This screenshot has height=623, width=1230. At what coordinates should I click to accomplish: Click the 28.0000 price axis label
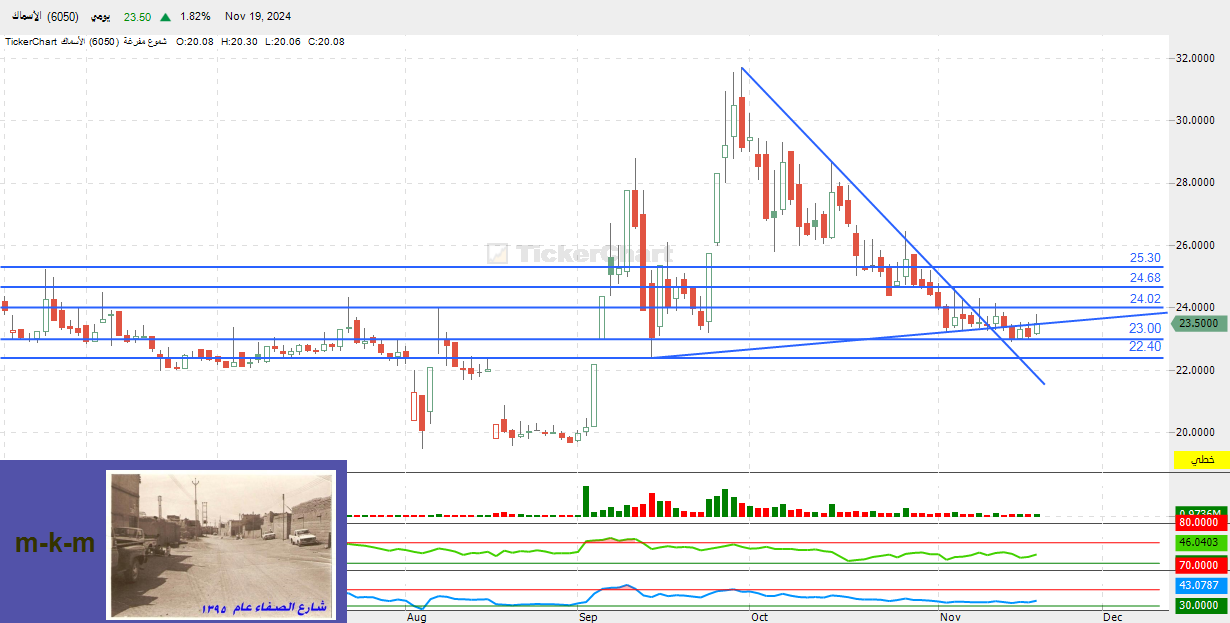pos(1195,183)
